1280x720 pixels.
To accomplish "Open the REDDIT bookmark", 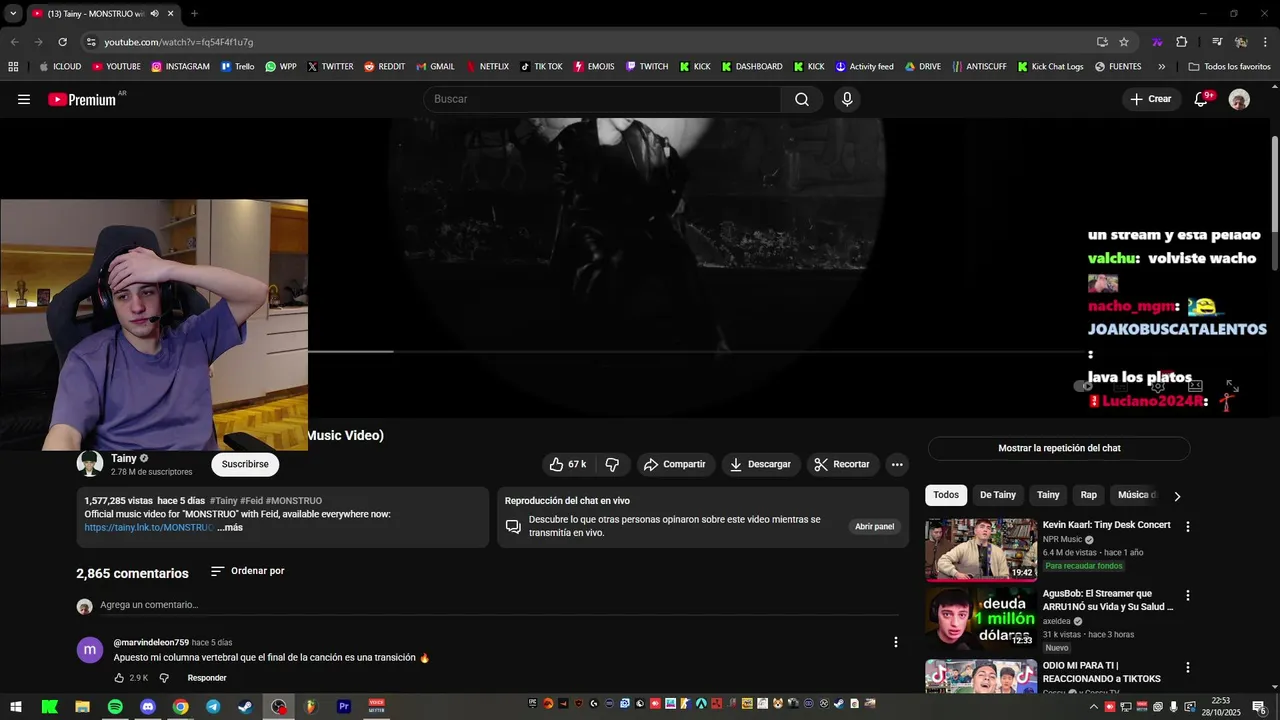I will pos(384,67).
